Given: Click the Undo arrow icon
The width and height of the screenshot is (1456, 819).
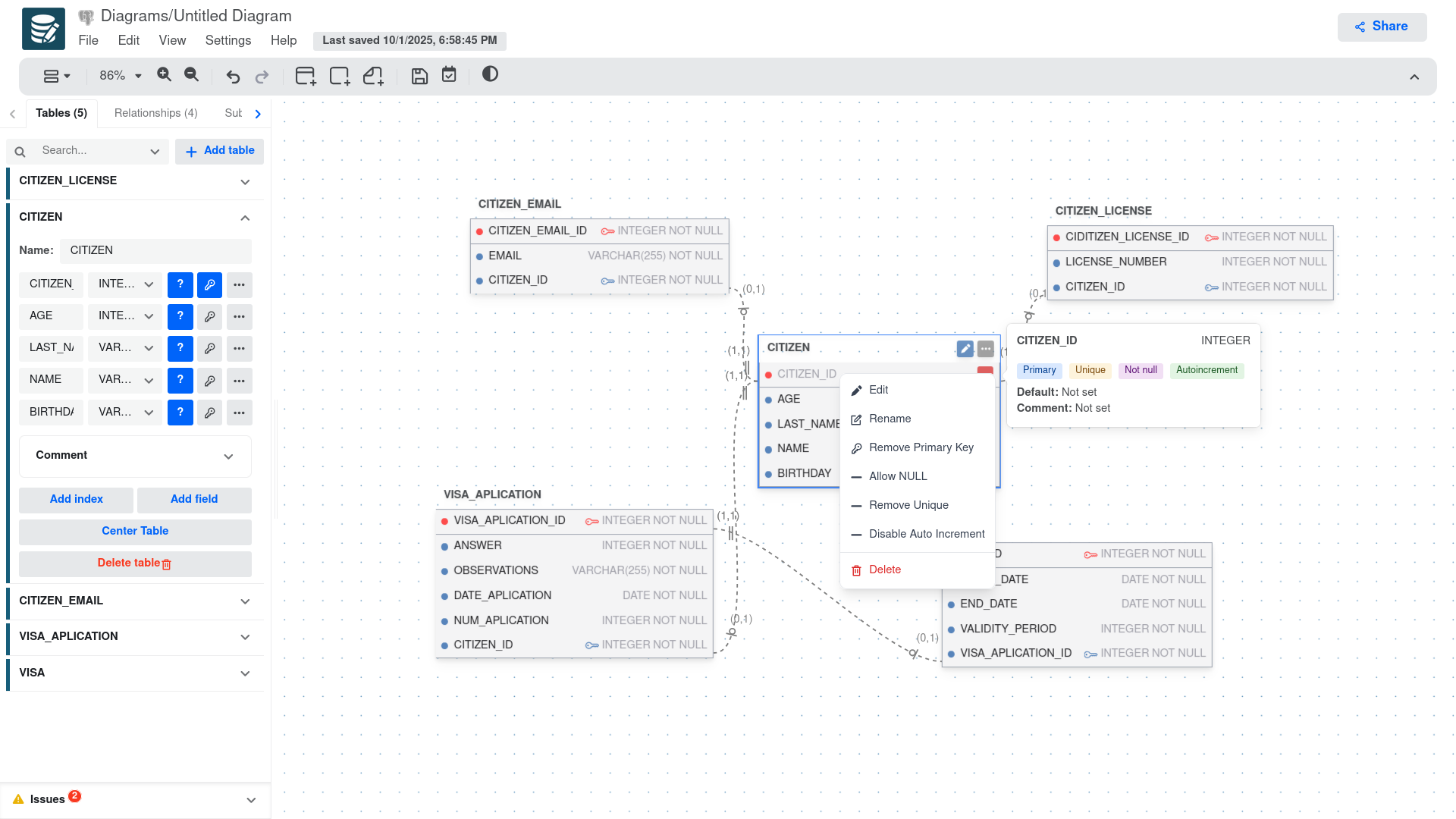Looking at the screenshot, I should [233, 77].
